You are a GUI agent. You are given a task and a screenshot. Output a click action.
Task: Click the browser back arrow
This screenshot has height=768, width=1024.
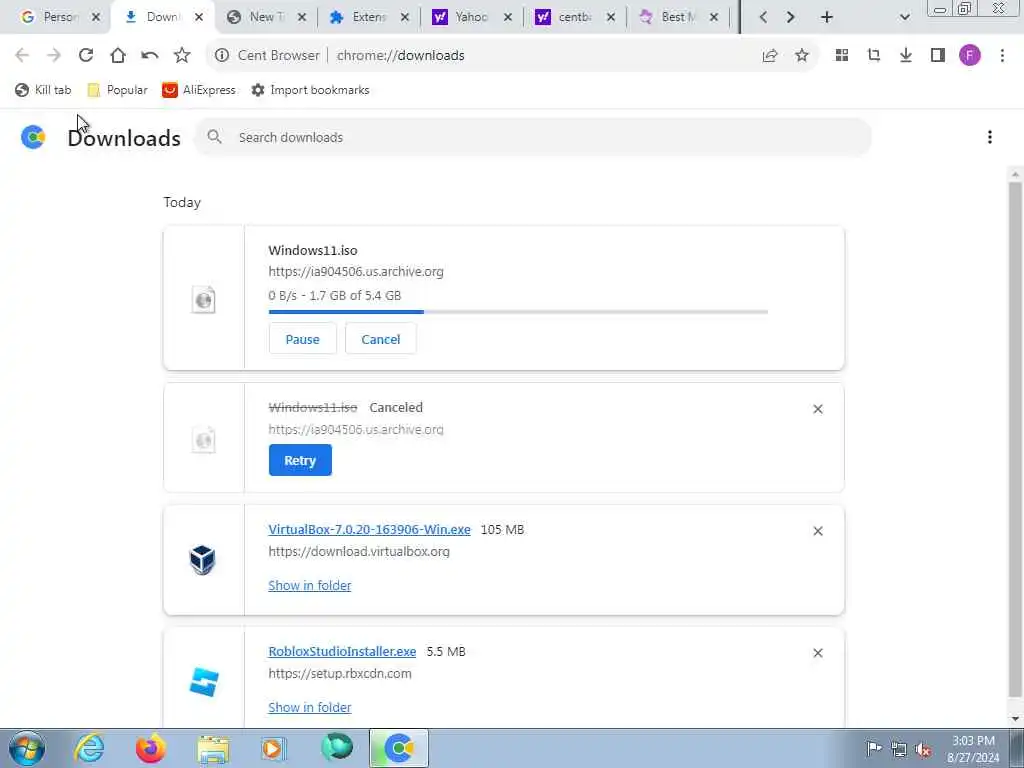pos(22,56)
